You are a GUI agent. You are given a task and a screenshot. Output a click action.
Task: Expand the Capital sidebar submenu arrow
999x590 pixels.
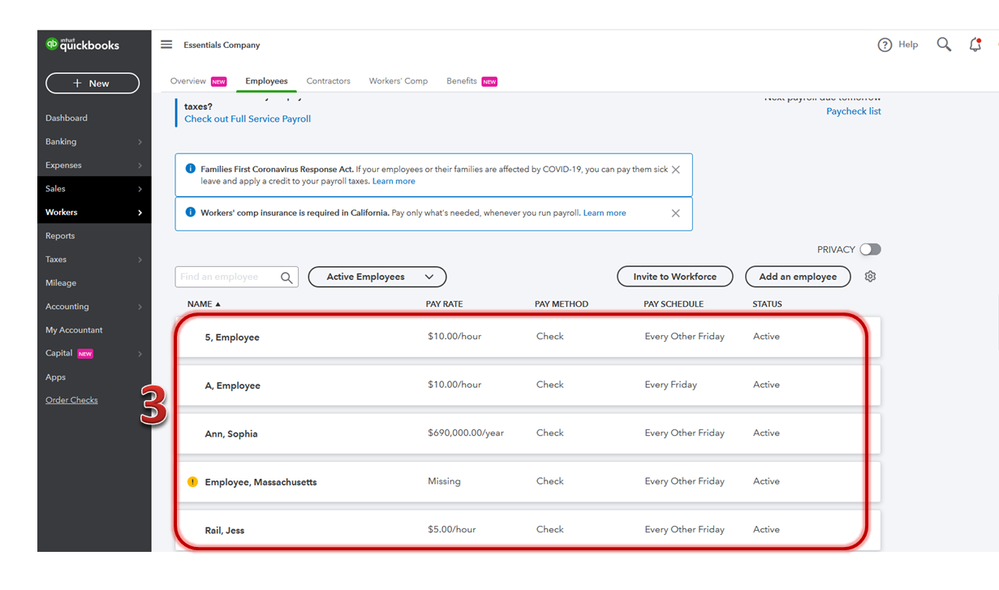(x=140, y=354)
